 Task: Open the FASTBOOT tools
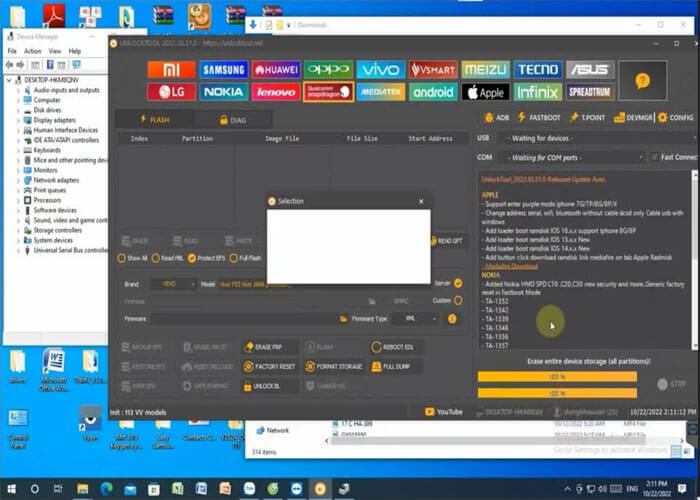(x=539, y=117)
